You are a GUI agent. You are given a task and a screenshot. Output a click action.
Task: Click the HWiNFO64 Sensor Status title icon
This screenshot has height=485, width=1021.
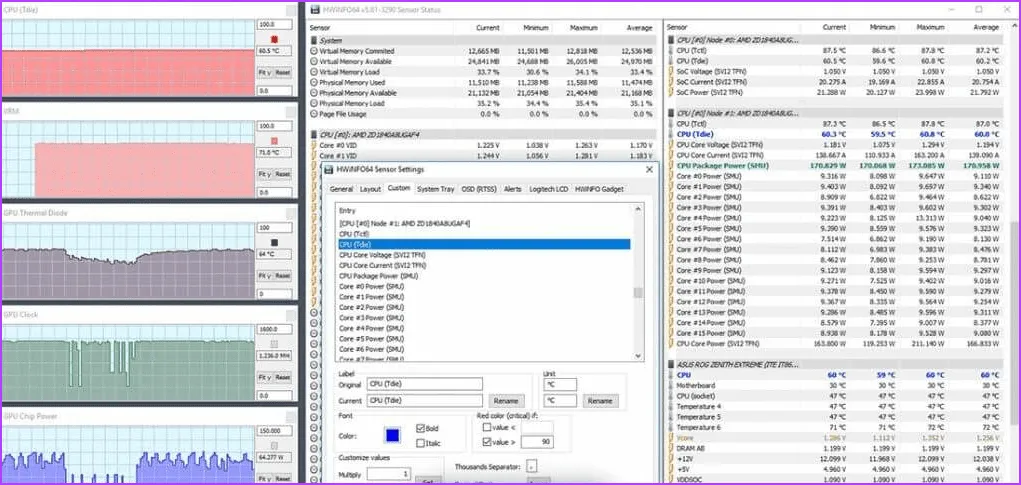pyautogui.click(x=313, y=10)
